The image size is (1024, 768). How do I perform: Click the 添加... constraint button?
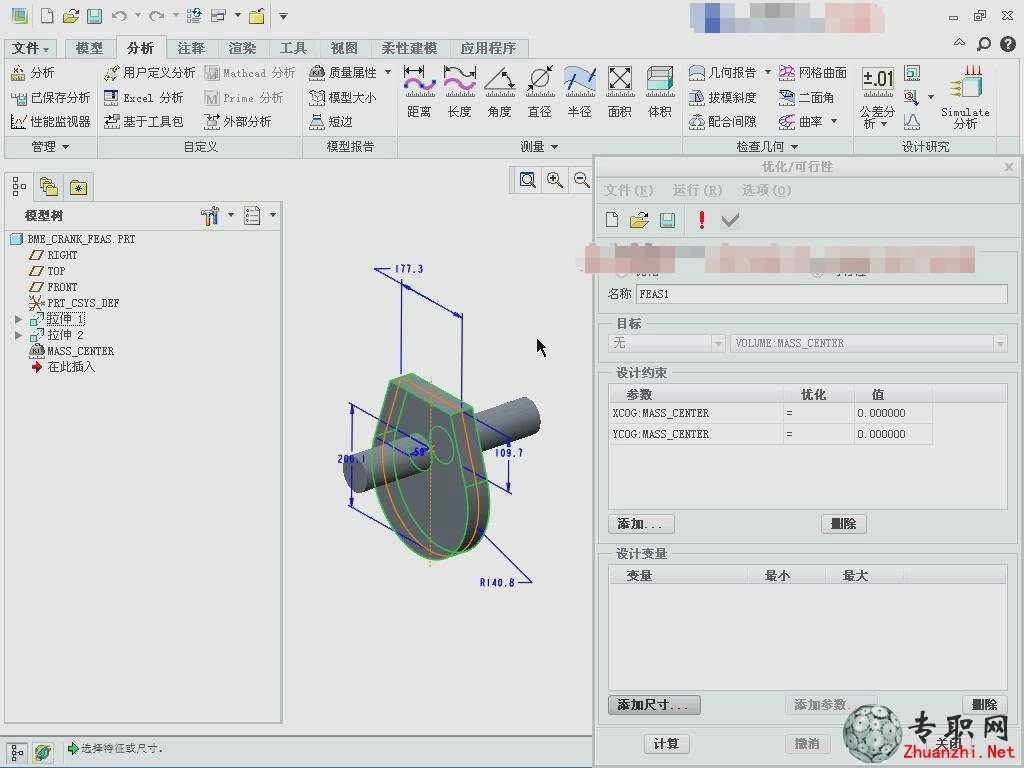[641, 524]
